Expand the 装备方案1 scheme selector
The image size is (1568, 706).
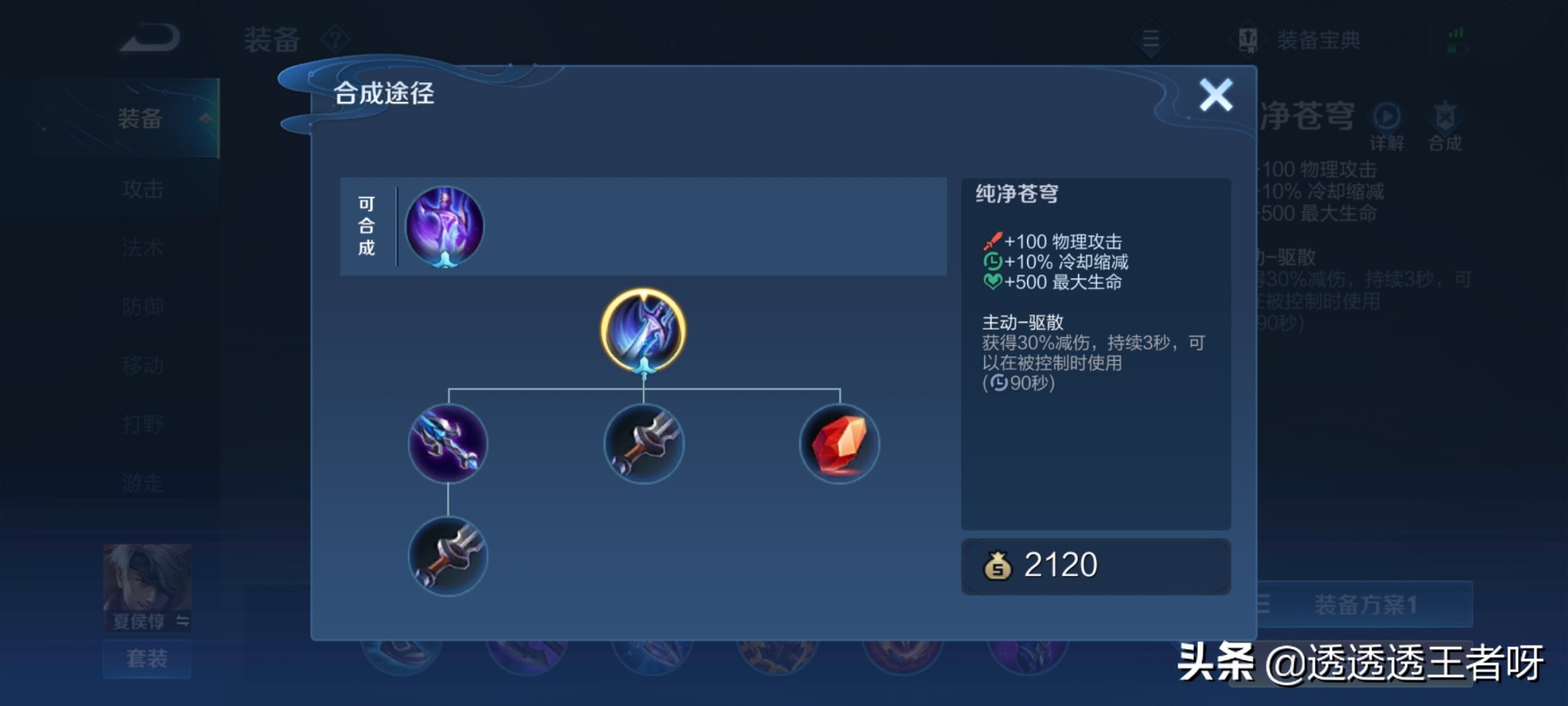[1365, 605]
